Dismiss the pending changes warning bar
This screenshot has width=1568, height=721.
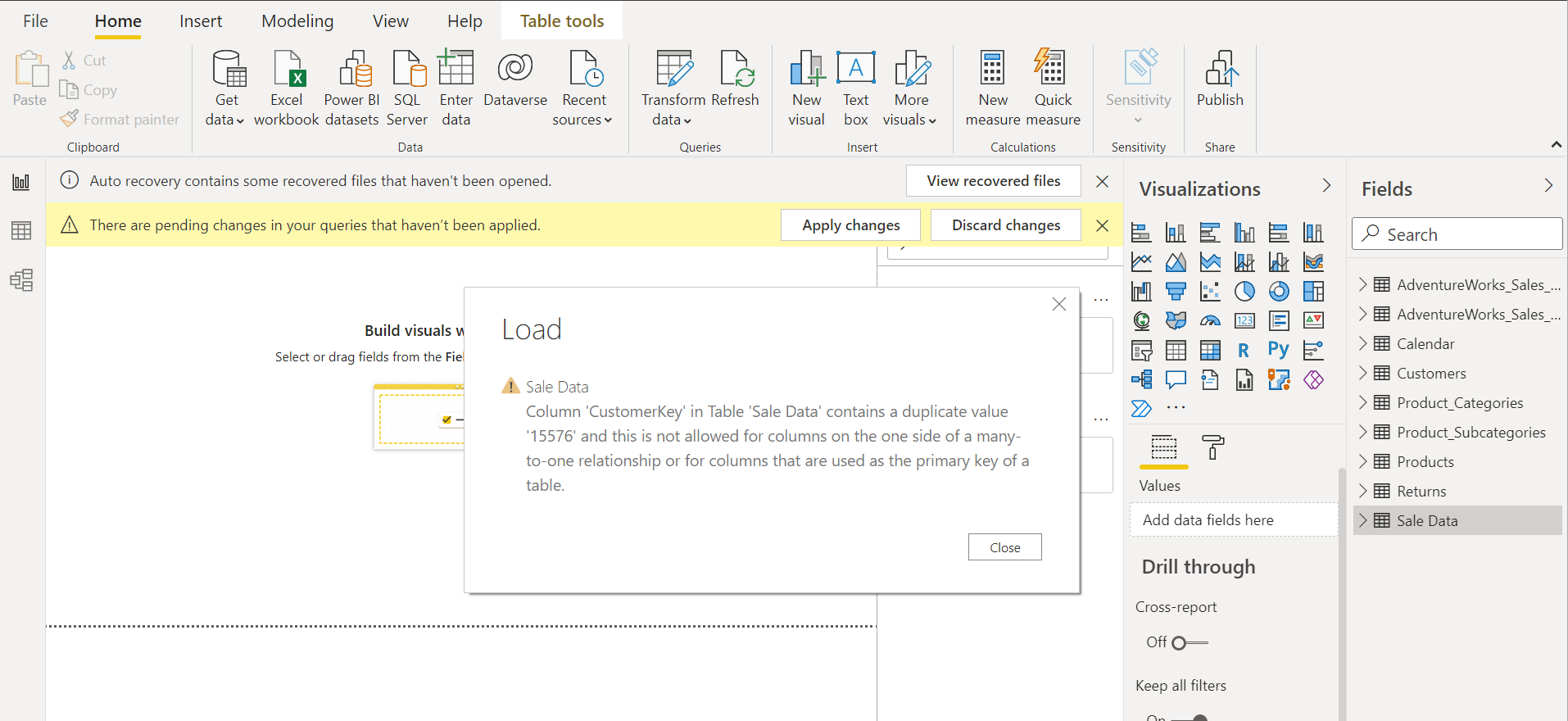tap(1103, 225)
